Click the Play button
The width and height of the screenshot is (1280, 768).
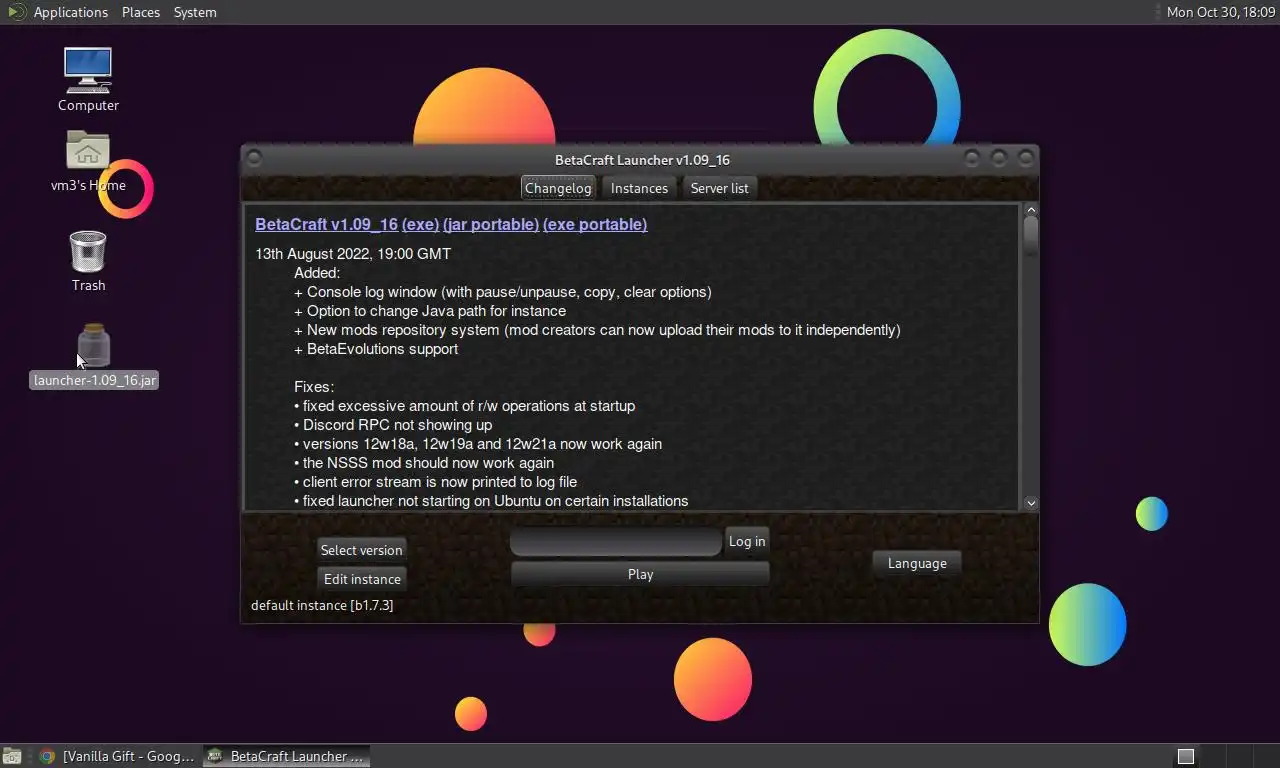point(640,574)
